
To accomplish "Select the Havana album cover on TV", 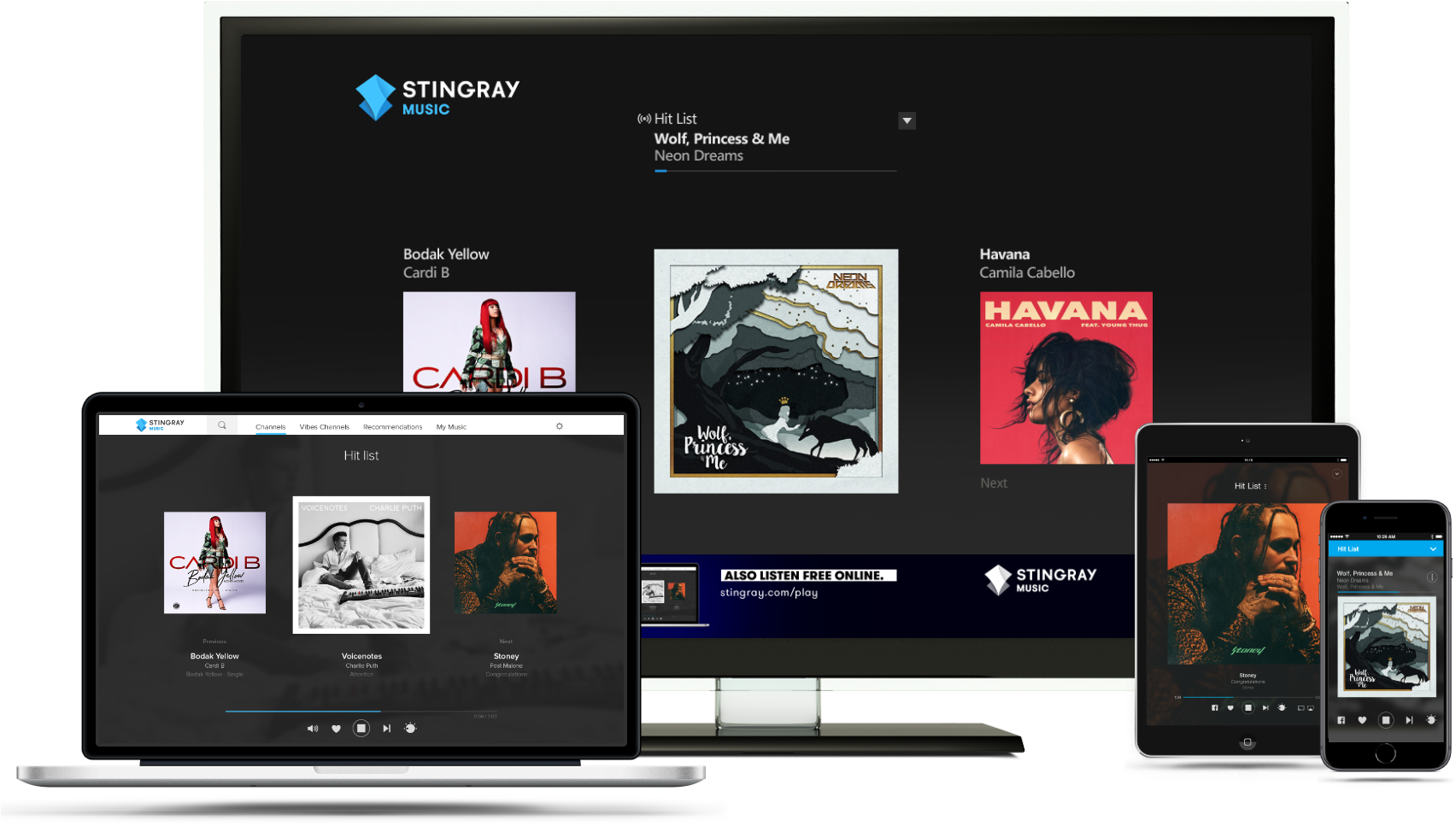I will point(1066,378).
